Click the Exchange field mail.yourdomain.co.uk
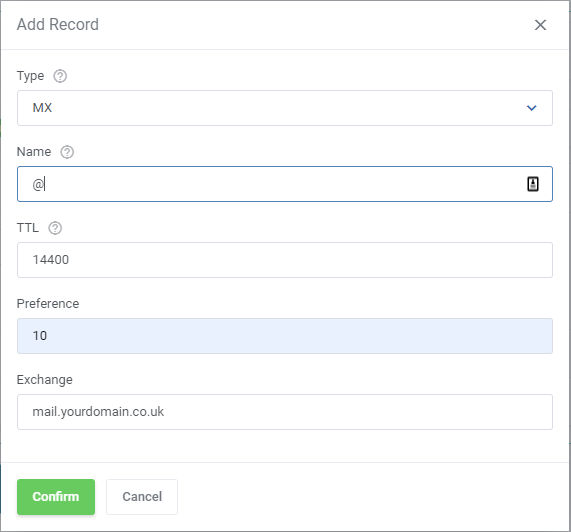 (285, 412)
